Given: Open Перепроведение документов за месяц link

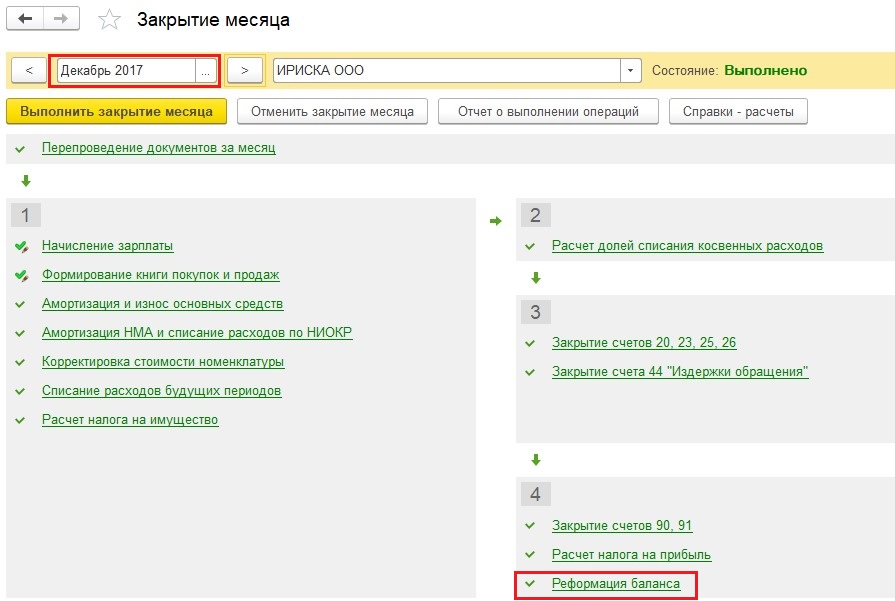Looking at the screenshot, I should (x=158, y=148).
